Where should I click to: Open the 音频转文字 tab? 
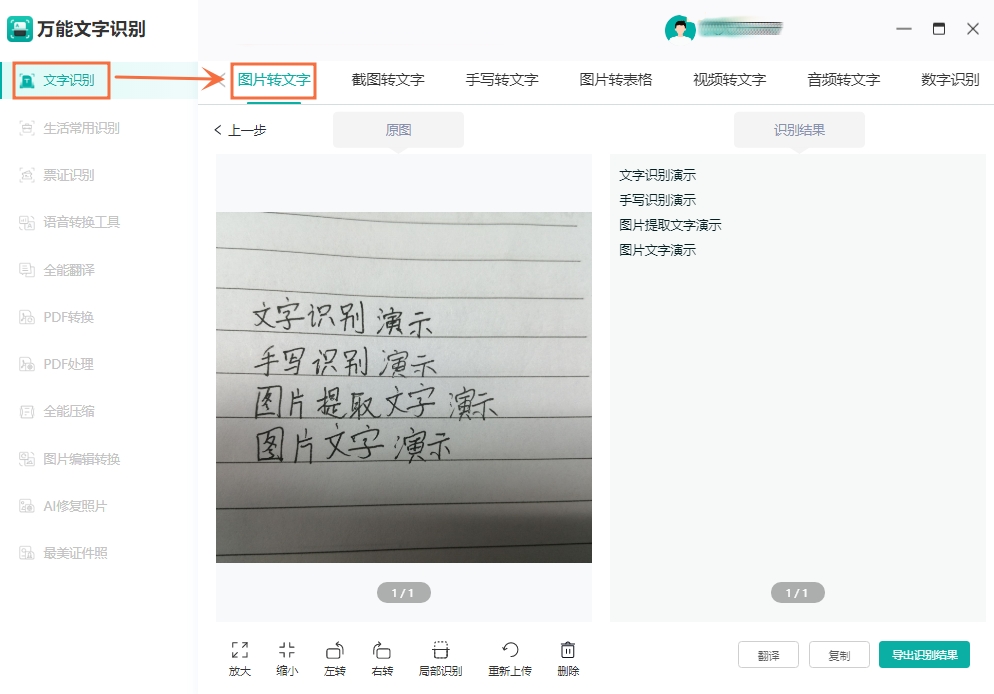point(842,78)
